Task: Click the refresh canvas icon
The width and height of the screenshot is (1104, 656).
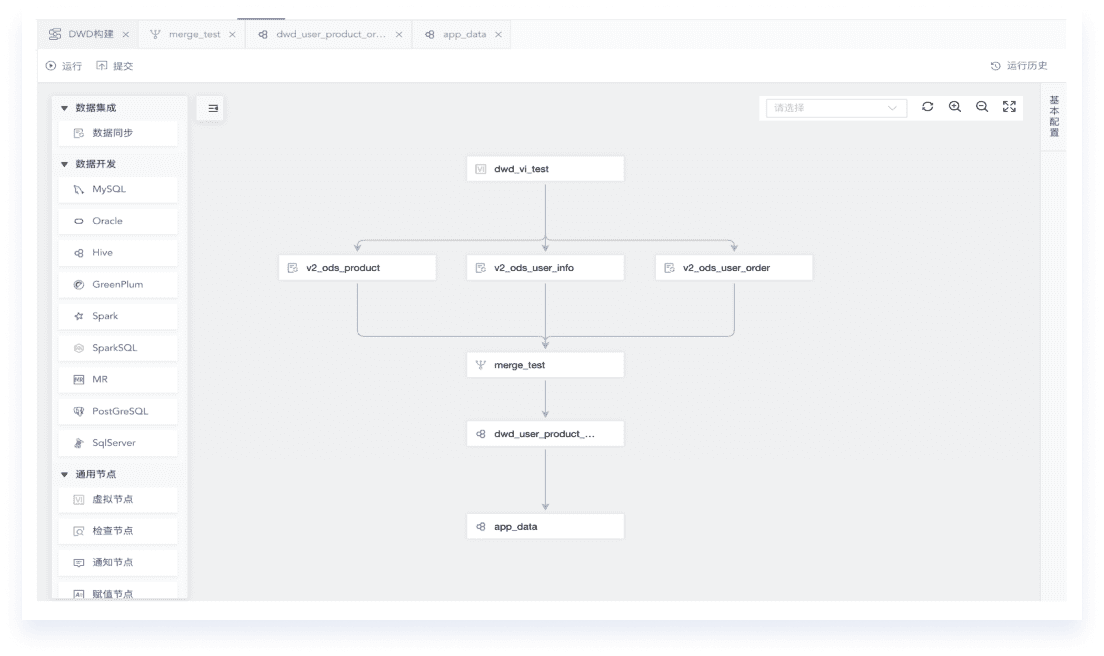Action: 927,107
